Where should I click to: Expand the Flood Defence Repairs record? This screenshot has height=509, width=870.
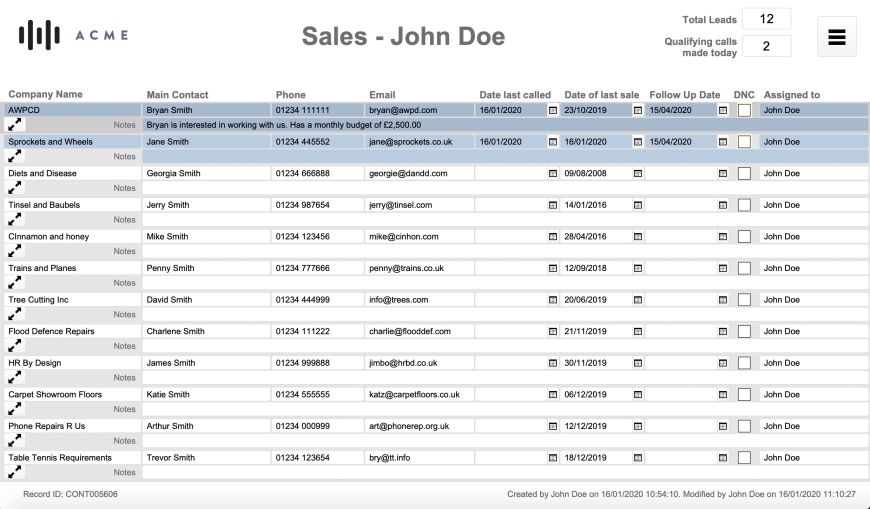[14, 346]
